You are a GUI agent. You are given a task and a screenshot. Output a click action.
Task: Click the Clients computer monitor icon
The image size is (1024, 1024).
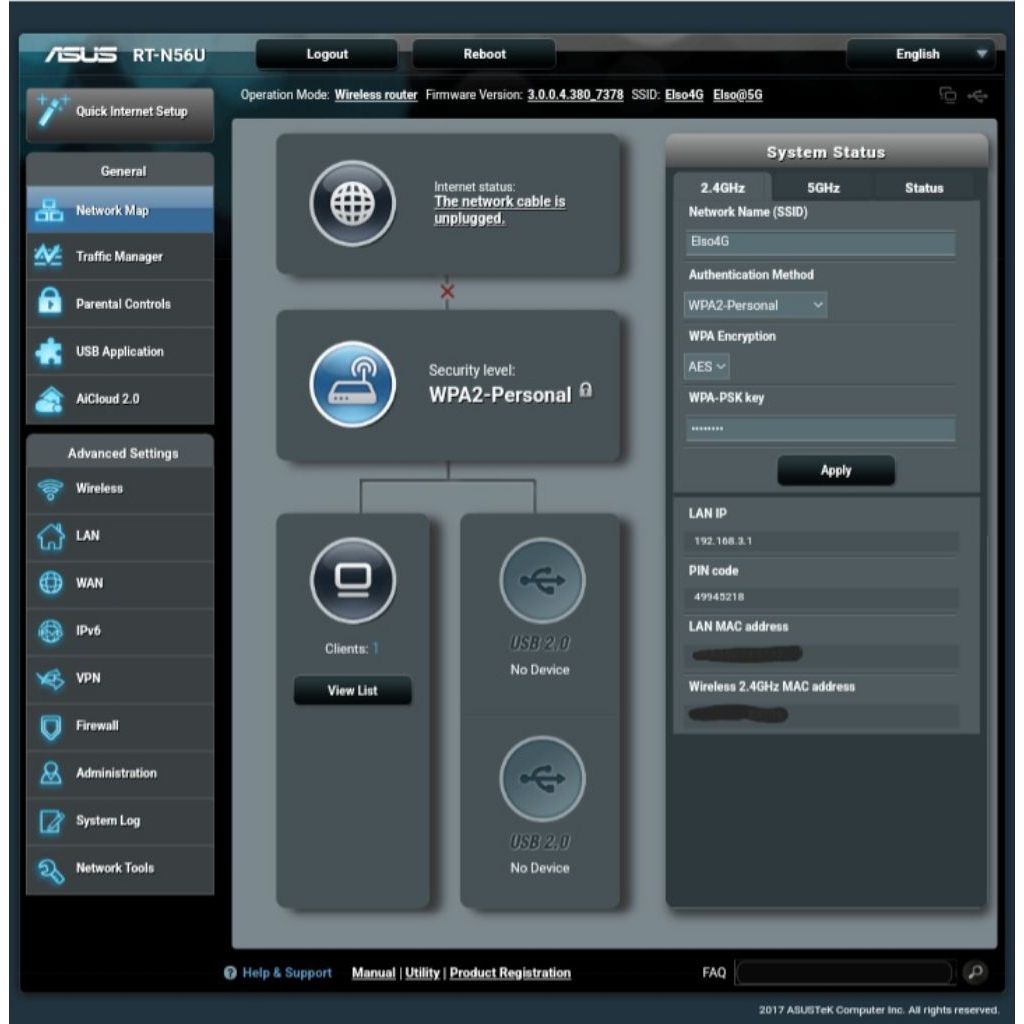coord(352,580)
